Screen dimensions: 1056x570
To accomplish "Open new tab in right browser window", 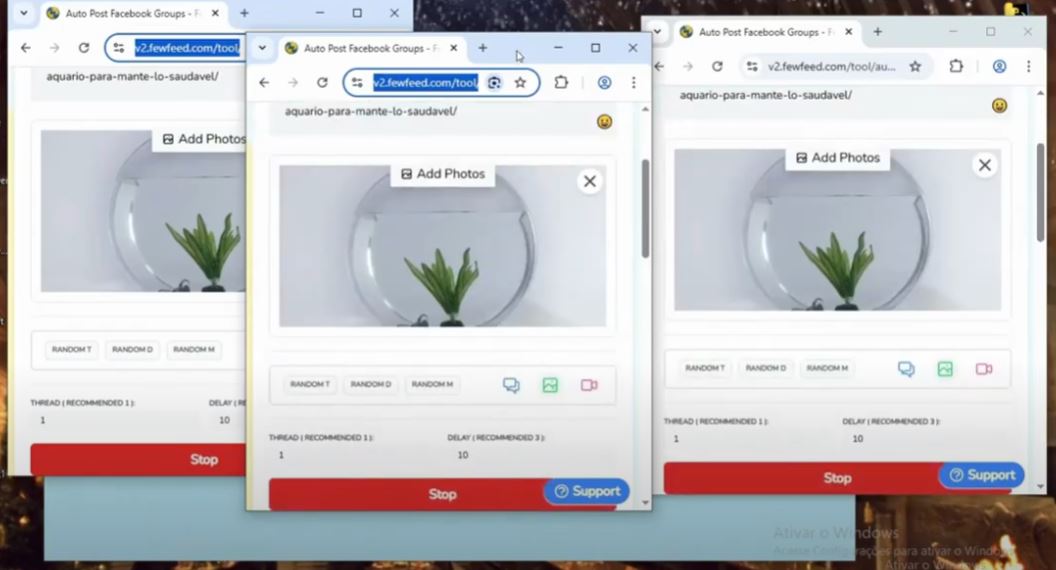I will point(878,32).
